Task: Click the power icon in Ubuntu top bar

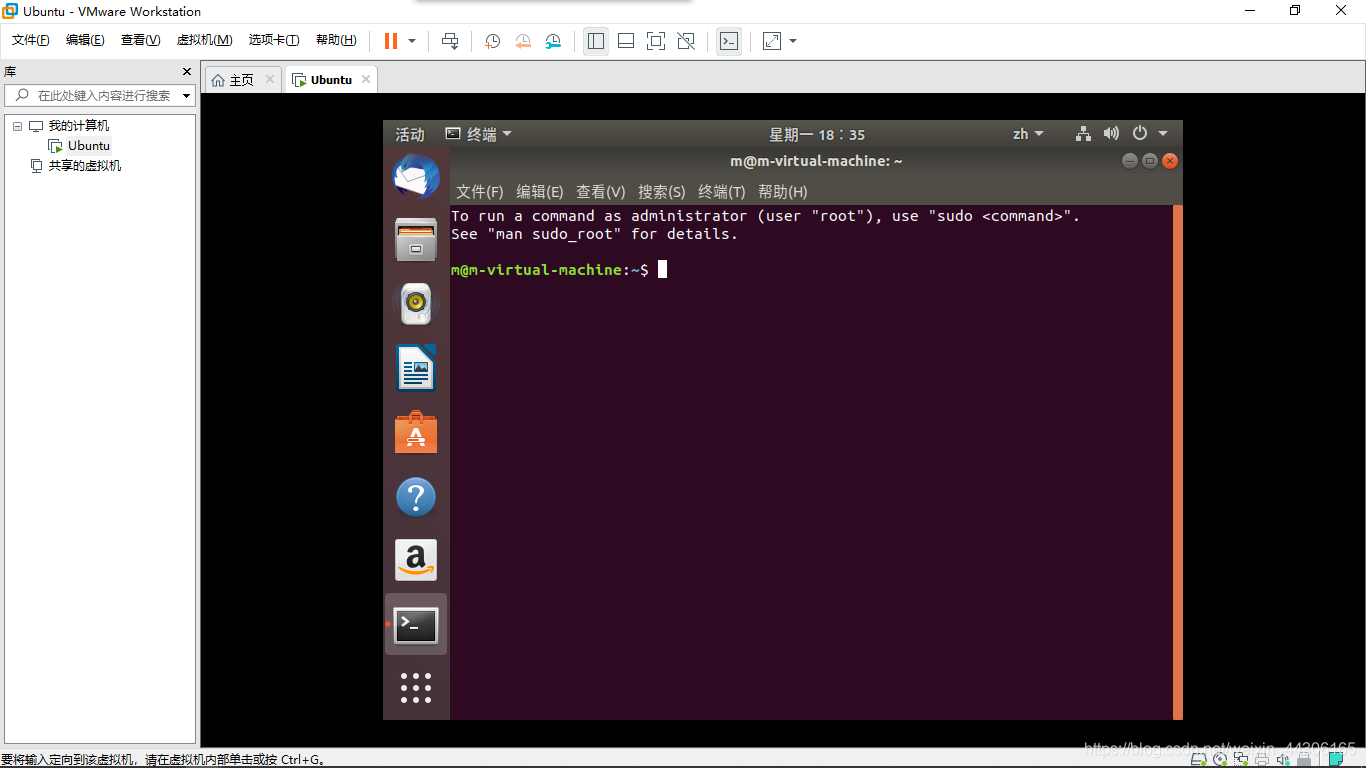Action: pyautogui.click(x=1140, y=133)
